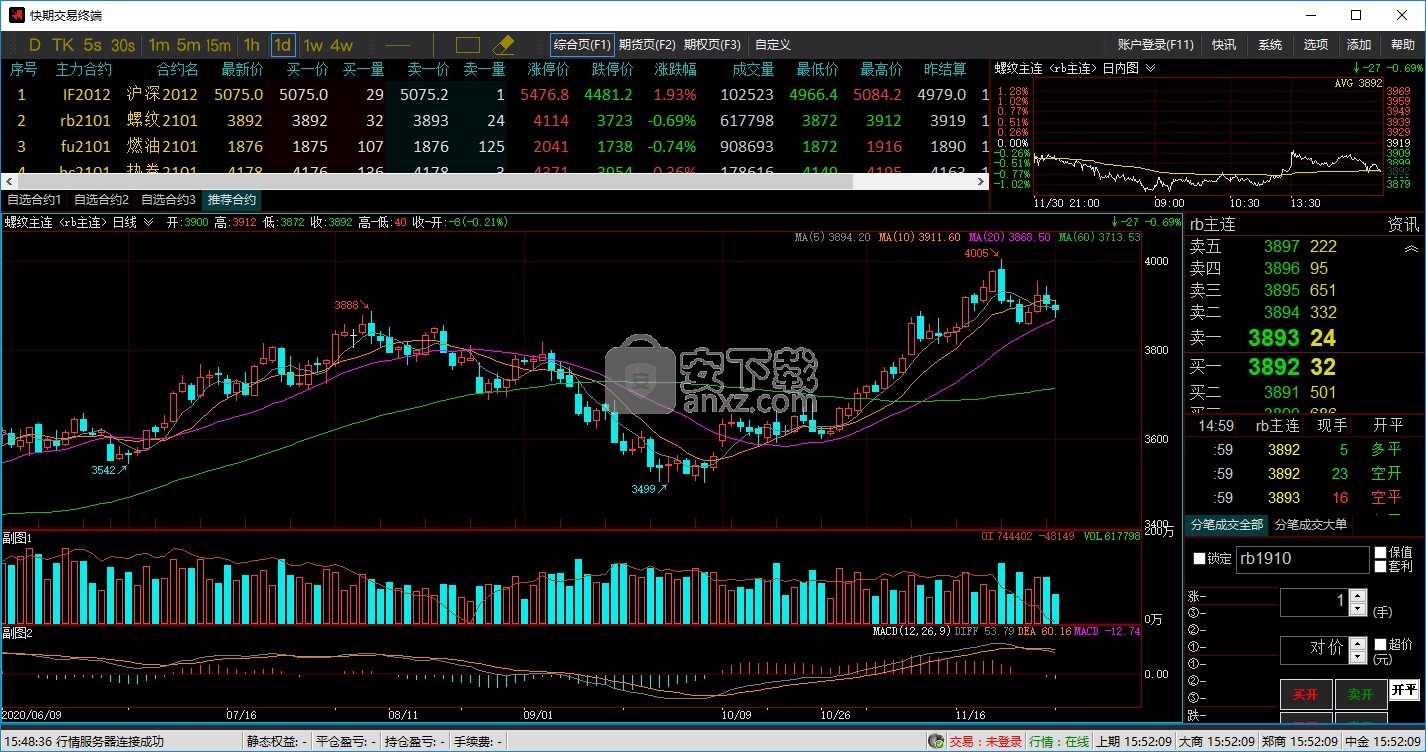Click the price stepper up arrow next to 对价

[x=1357, y=643]
